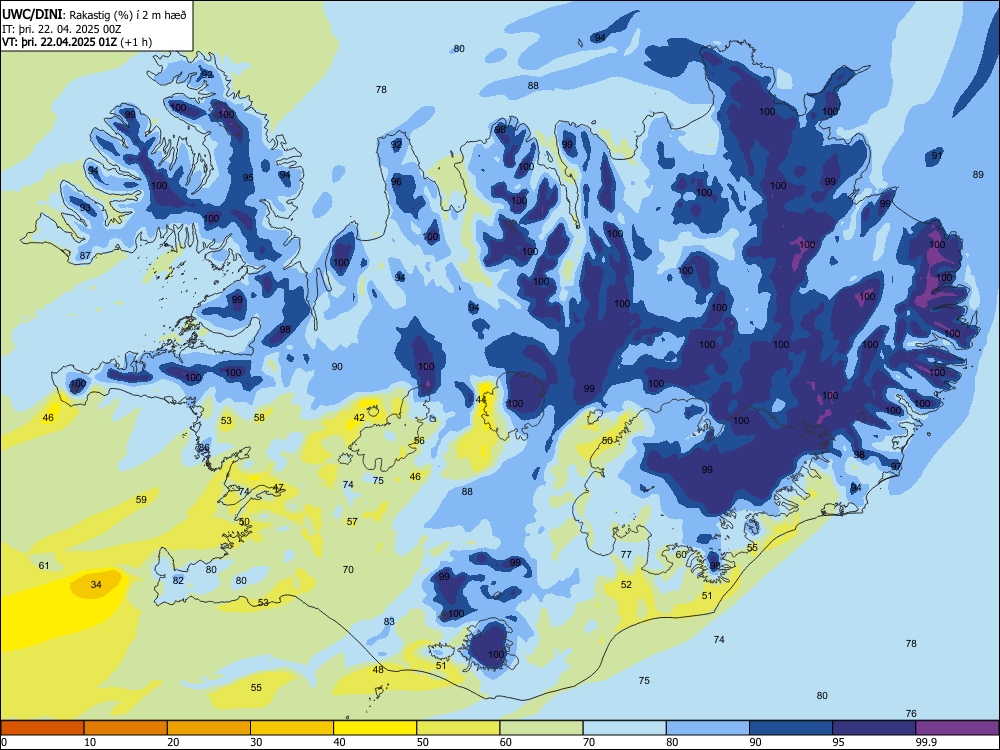The image size is (1000, 750).
Task: Select the 87 value in the Westfjords
Action: tap(85, 255)
